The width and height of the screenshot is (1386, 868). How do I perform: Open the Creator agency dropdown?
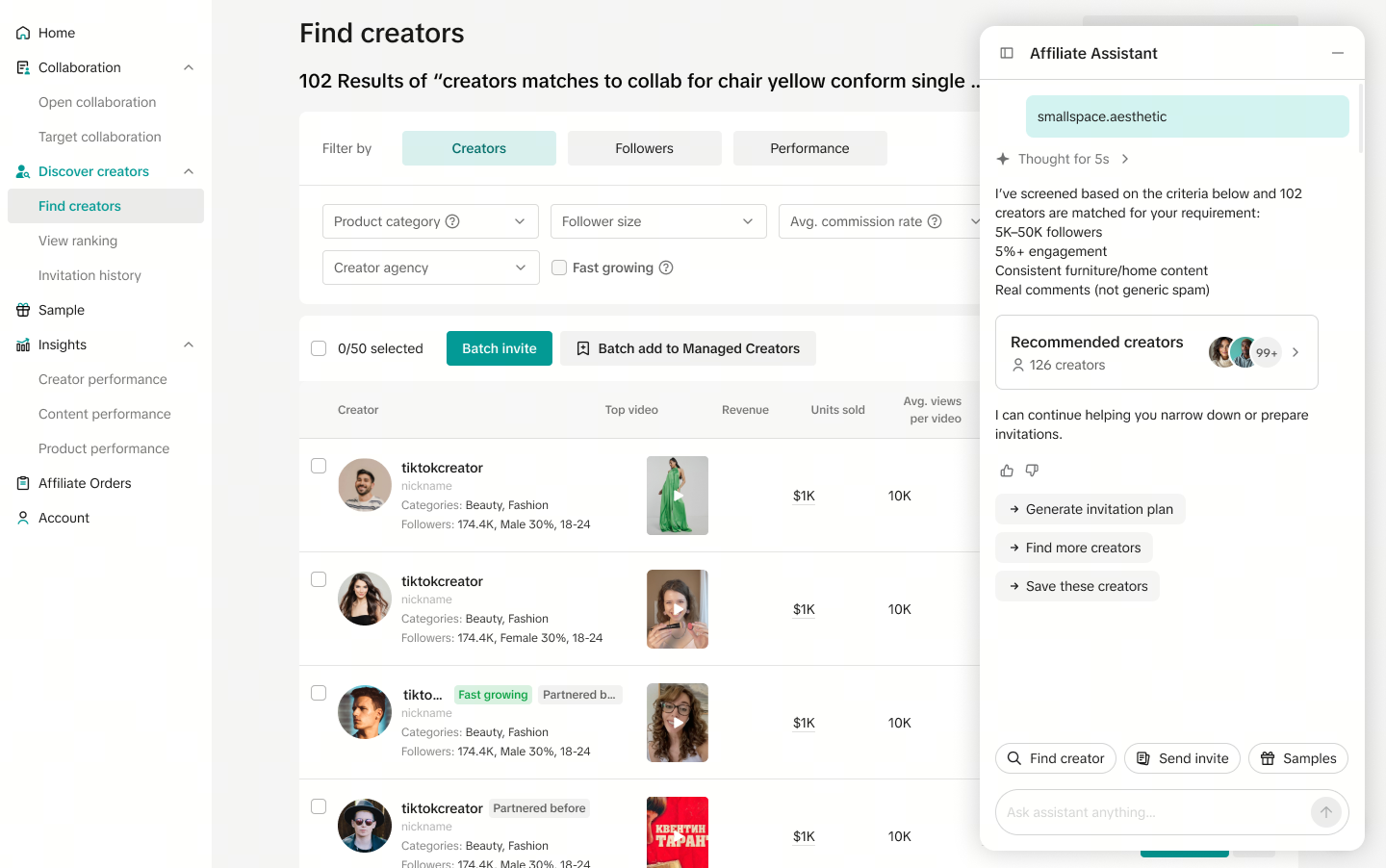(430, 268)
